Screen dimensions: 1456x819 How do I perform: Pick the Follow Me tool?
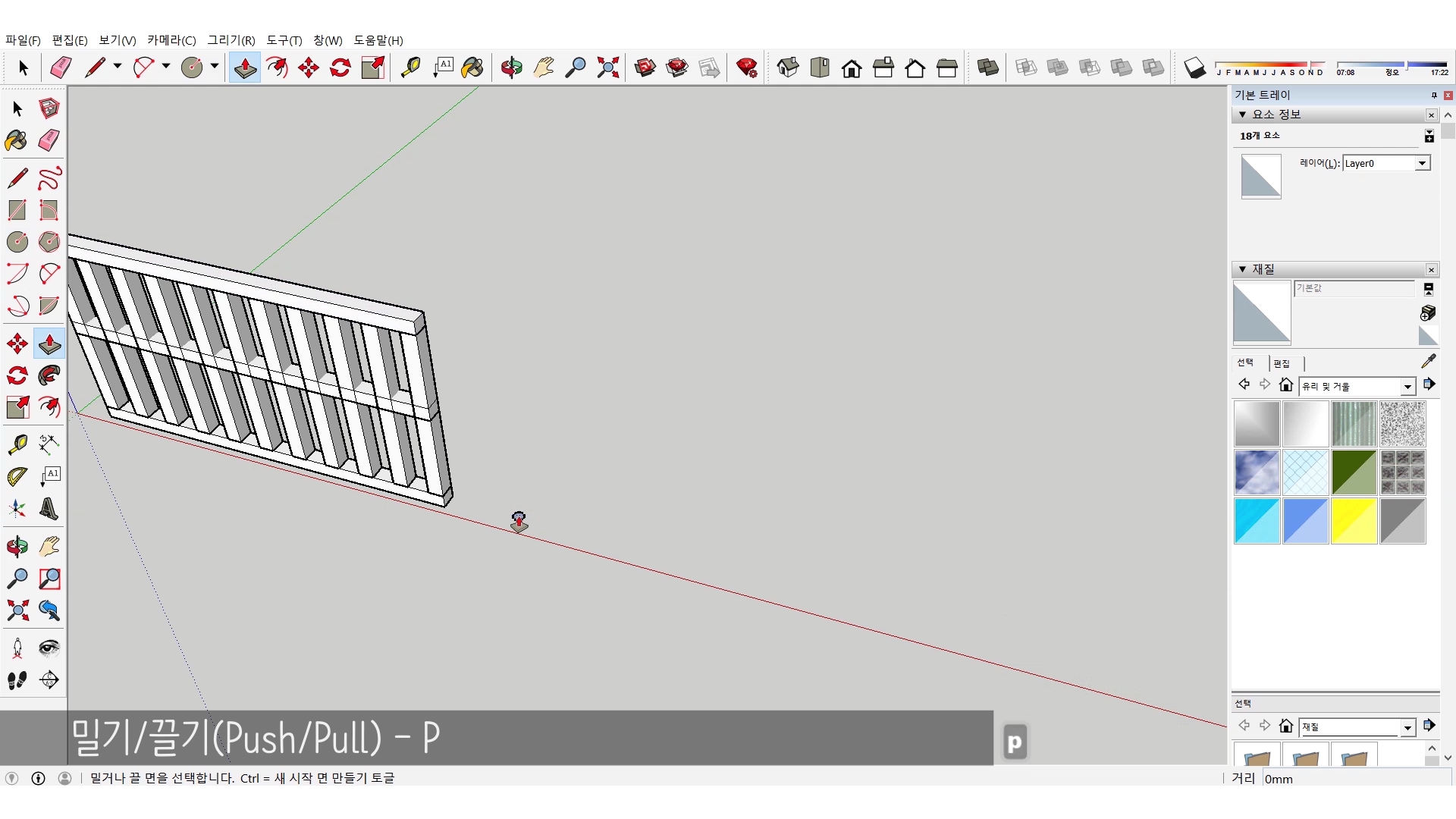coord(49,375)
